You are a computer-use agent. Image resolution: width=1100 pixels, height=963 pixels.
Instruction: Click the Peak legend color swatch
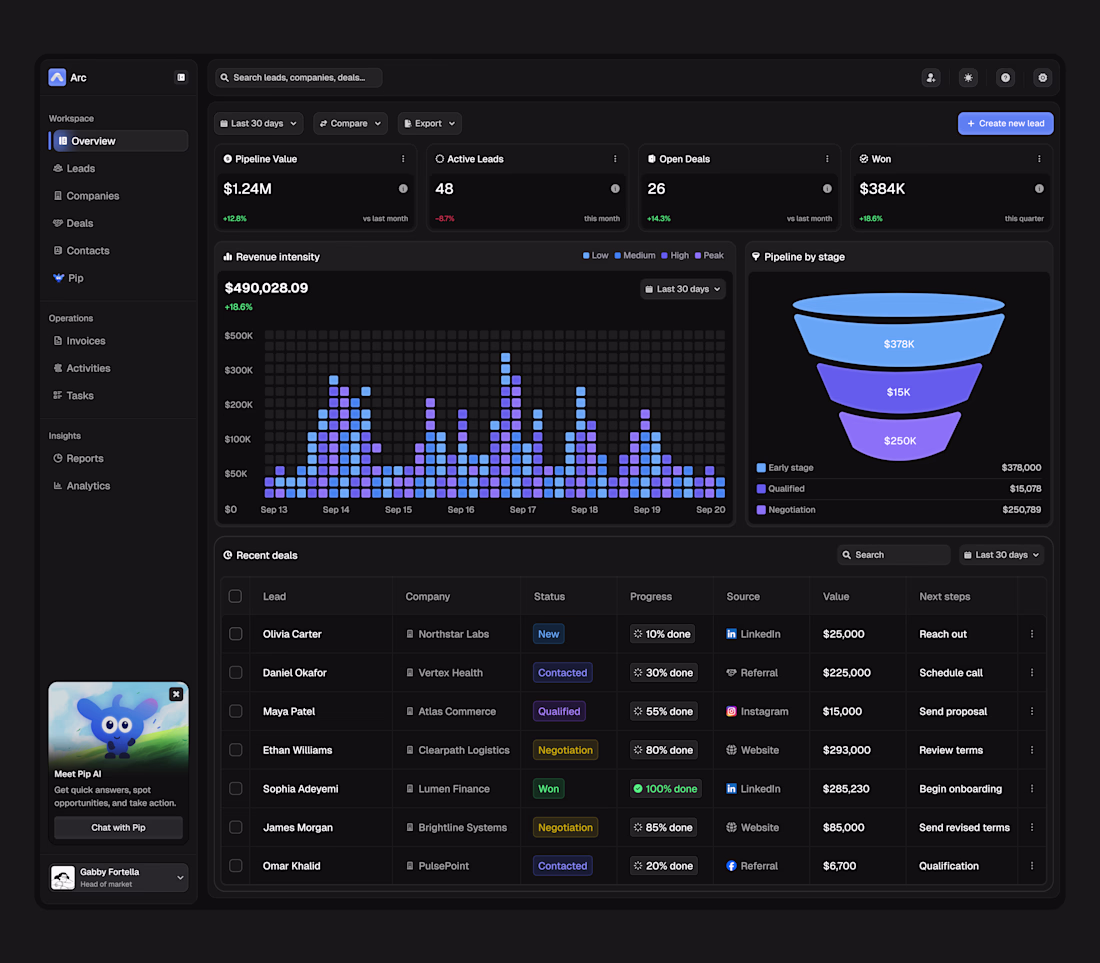tap(698, 255)
